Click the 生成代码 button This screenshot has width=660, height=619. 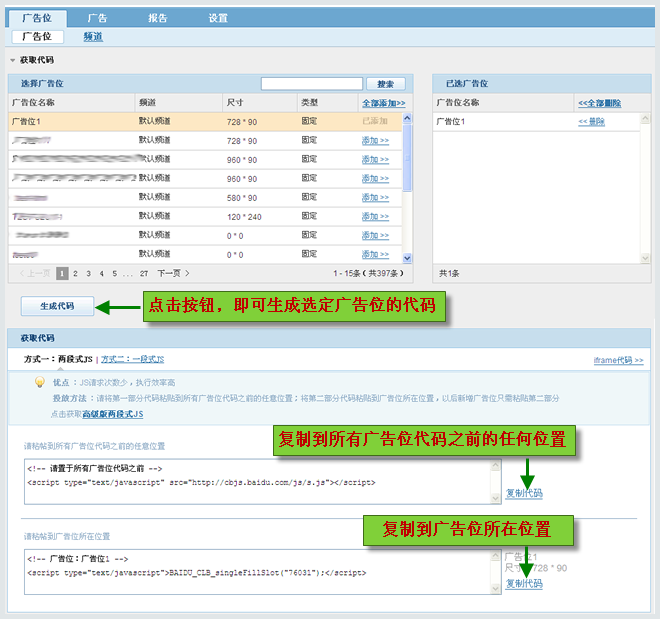57,306
